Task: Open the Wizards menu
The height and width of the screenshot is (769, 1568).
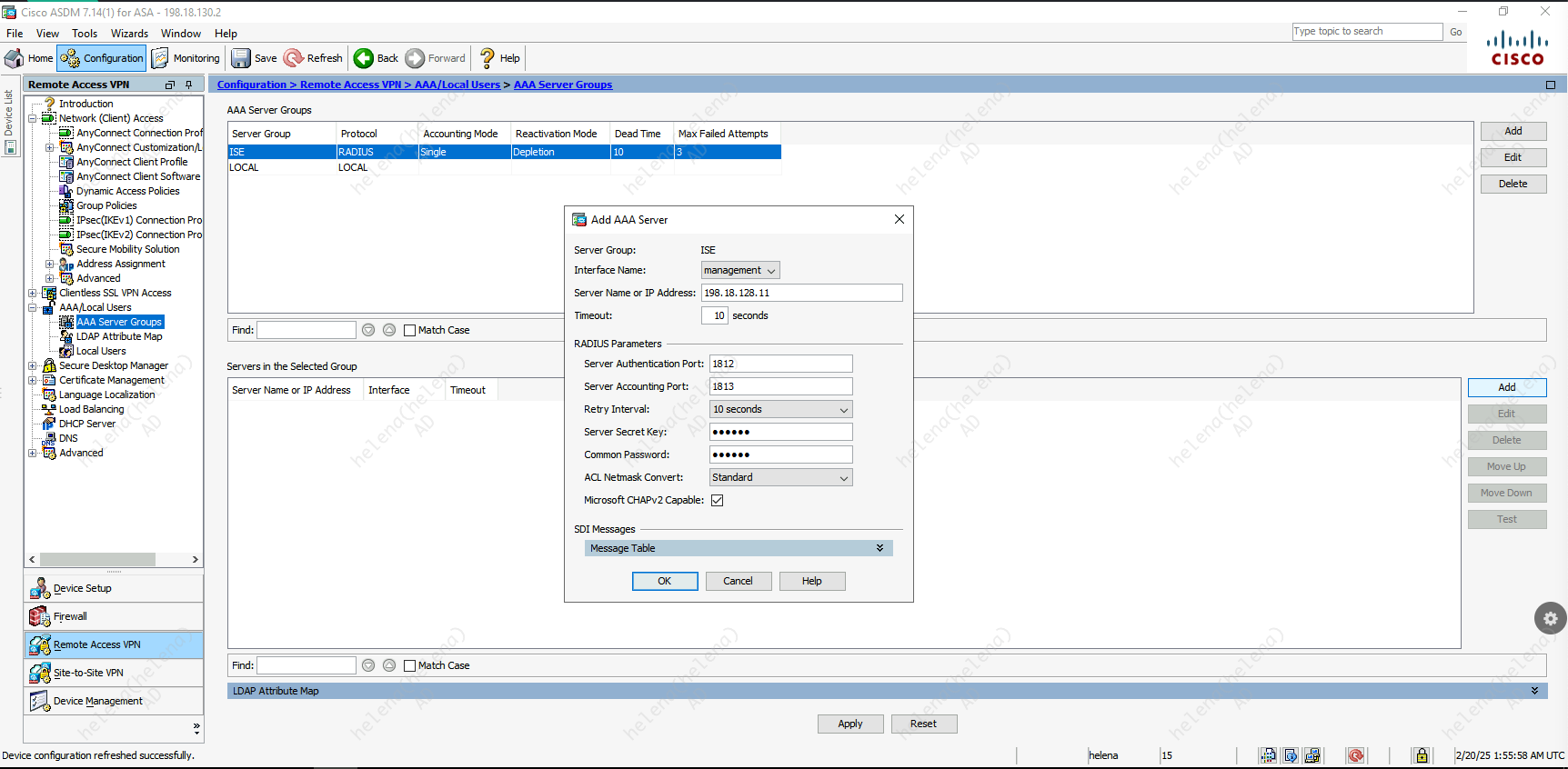Action: (x=129, y=34)
